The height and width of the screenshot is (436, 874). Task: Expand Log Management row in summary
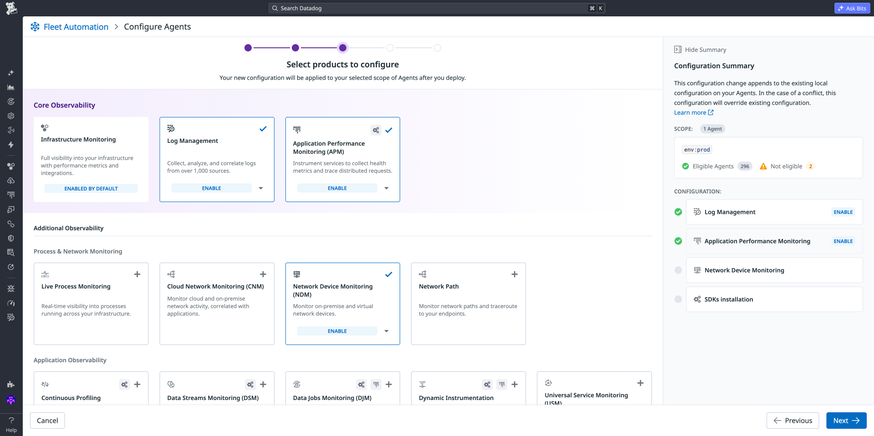click(774, 212)
